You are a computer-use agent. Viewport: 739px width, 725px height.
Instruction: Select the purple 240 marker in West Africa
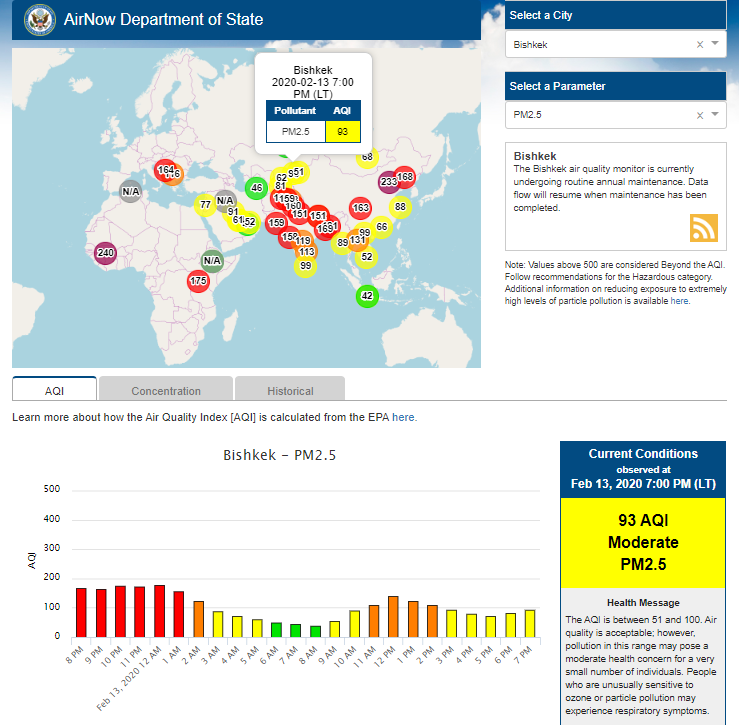click(105, 253)
